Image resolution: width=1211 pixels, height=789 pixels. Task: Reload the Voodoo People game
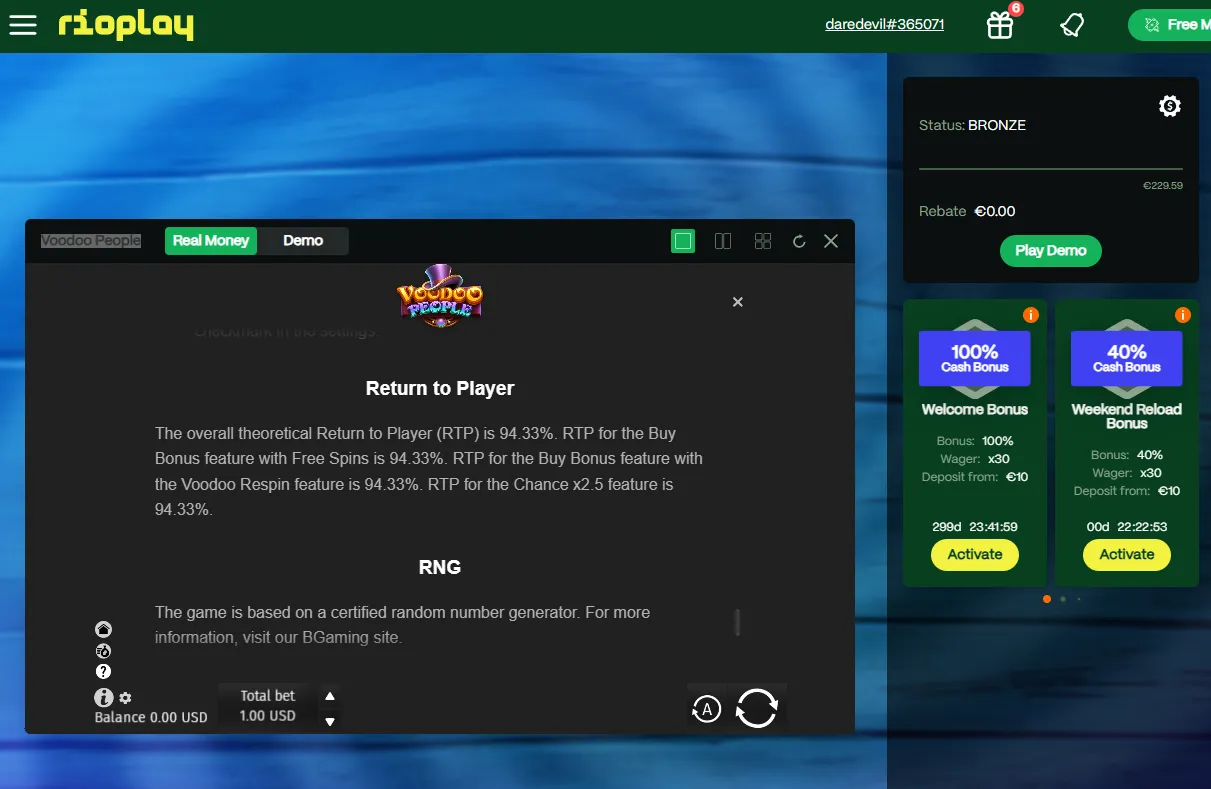(x=799, y=241)
